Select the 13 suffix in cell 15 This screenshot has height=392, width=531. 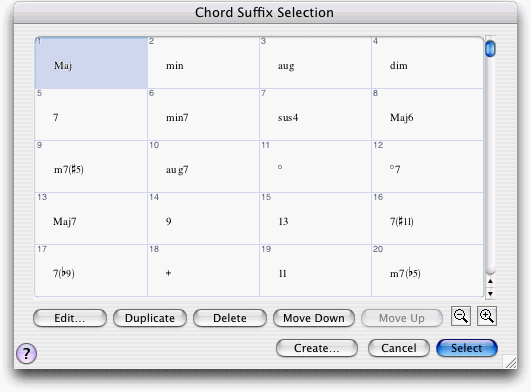coord(315,219)
